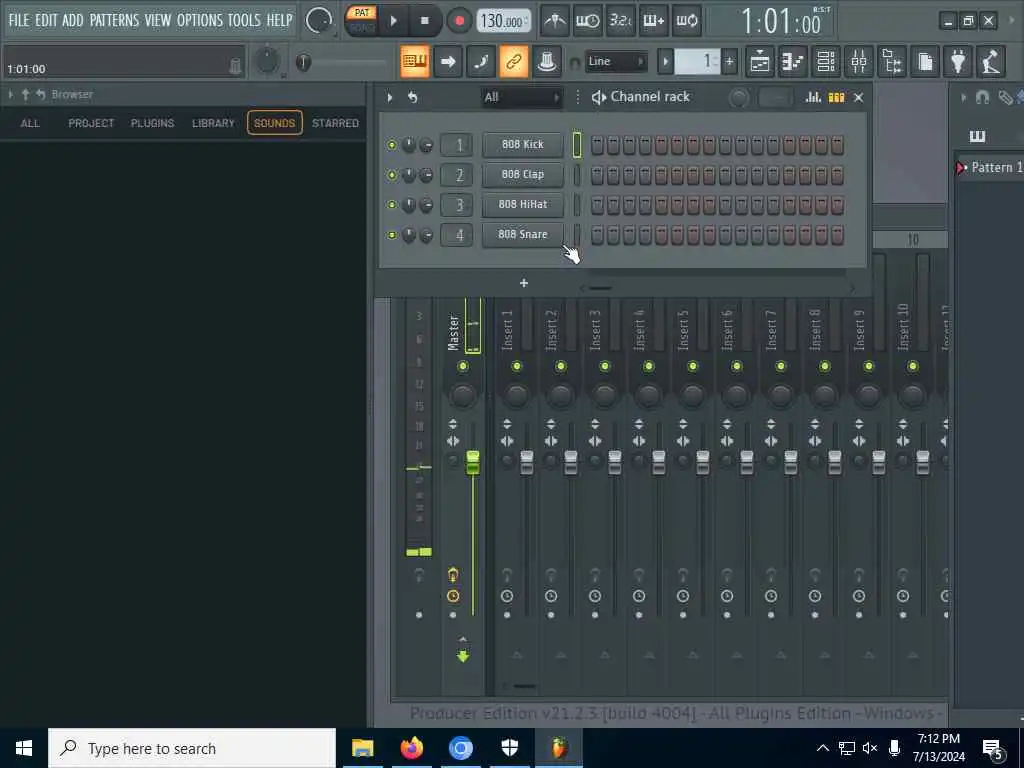Viewport: 1024px width, 768px height.
Task: Mute the 808 Snare channel LED
Action: 392,235
